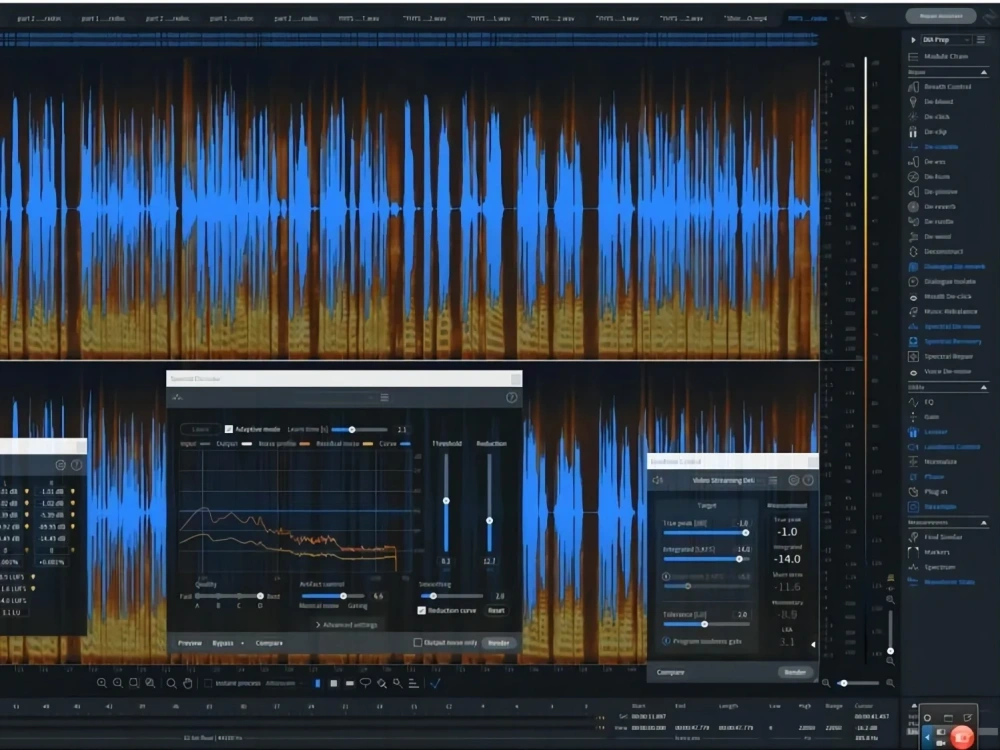Open the De-crackle module
This screenshot has height=750, width=1000.
tap(933, 147)
